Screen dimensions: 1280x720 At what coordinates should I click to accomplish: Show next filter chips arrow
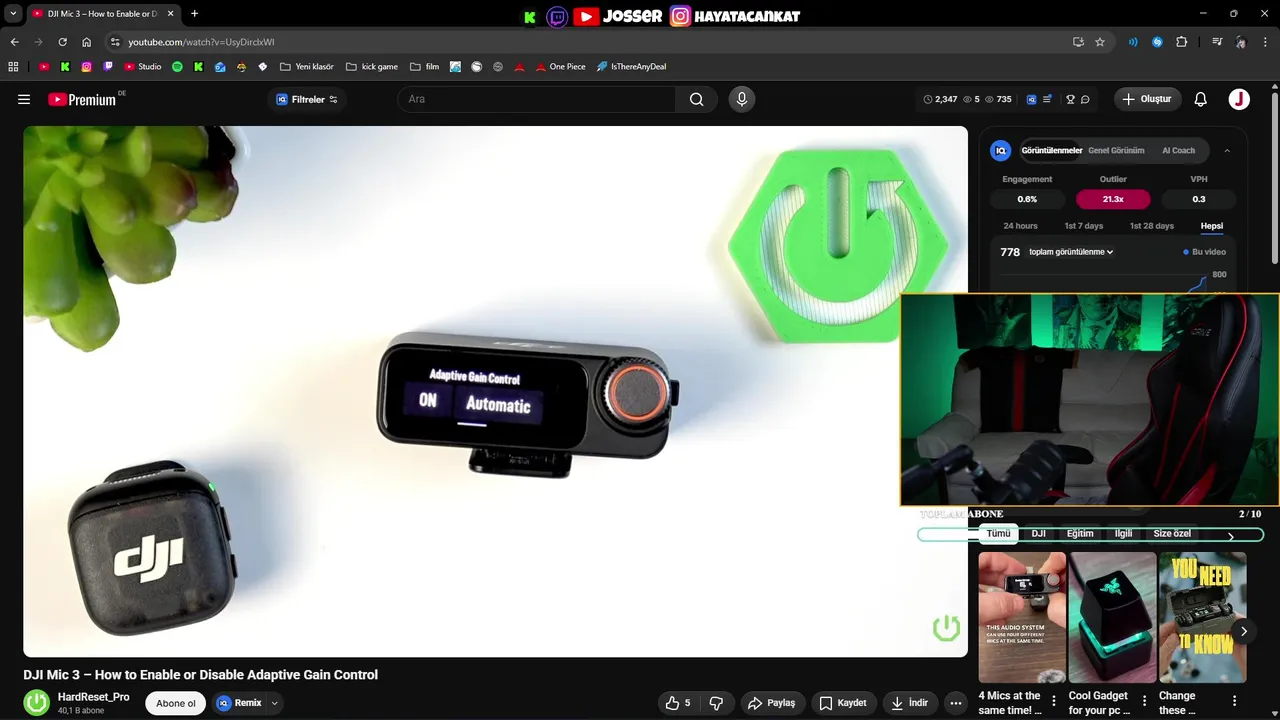coord(1231,536)
